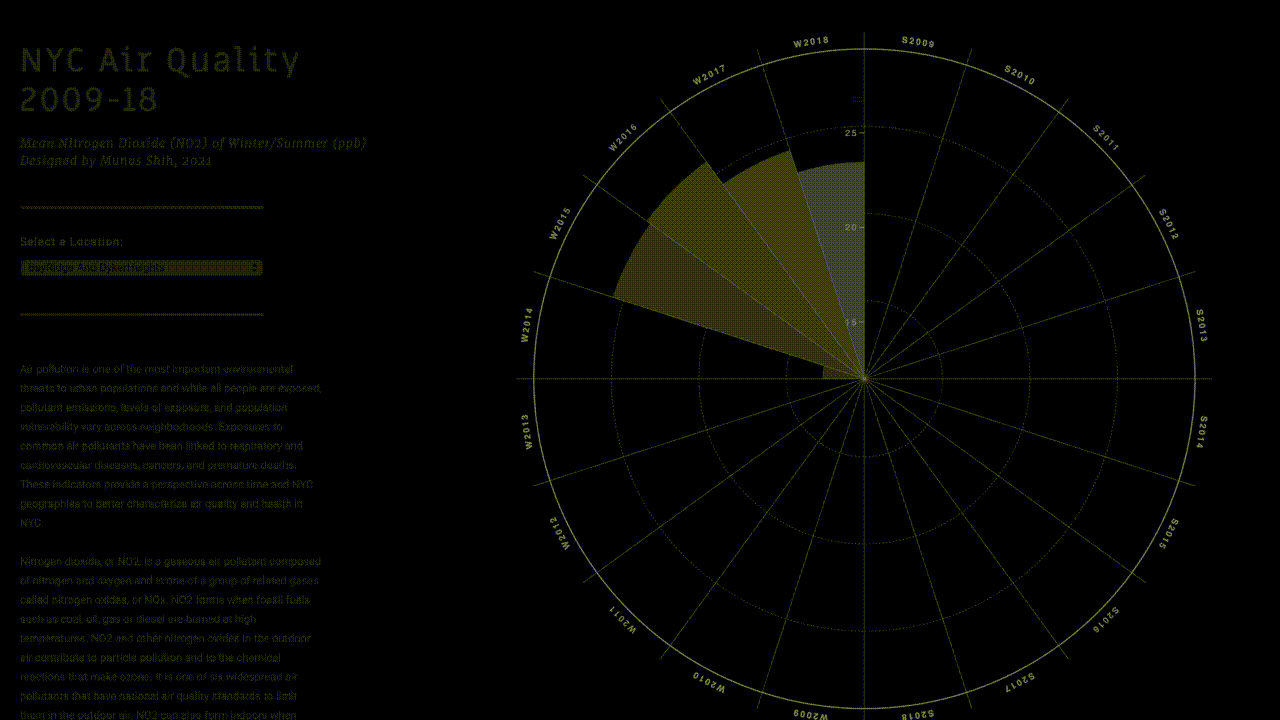Click the NYC Air Quality 2009-18 title
Image resolution: width=1280 pixels, height=720 pixels.
[159, 80]
